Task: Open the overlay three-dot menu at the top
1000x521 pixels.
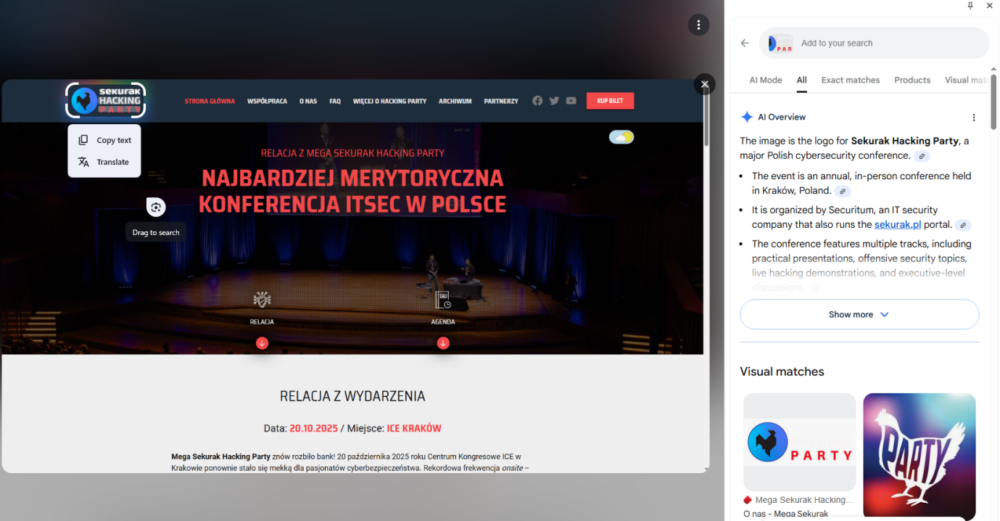Action: click(698, 25)
